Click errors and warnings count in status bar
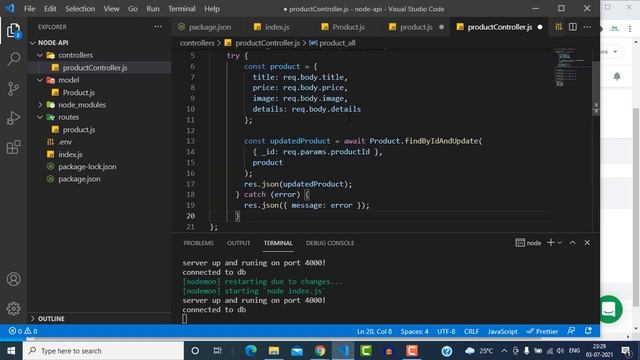 coord(23,331)
